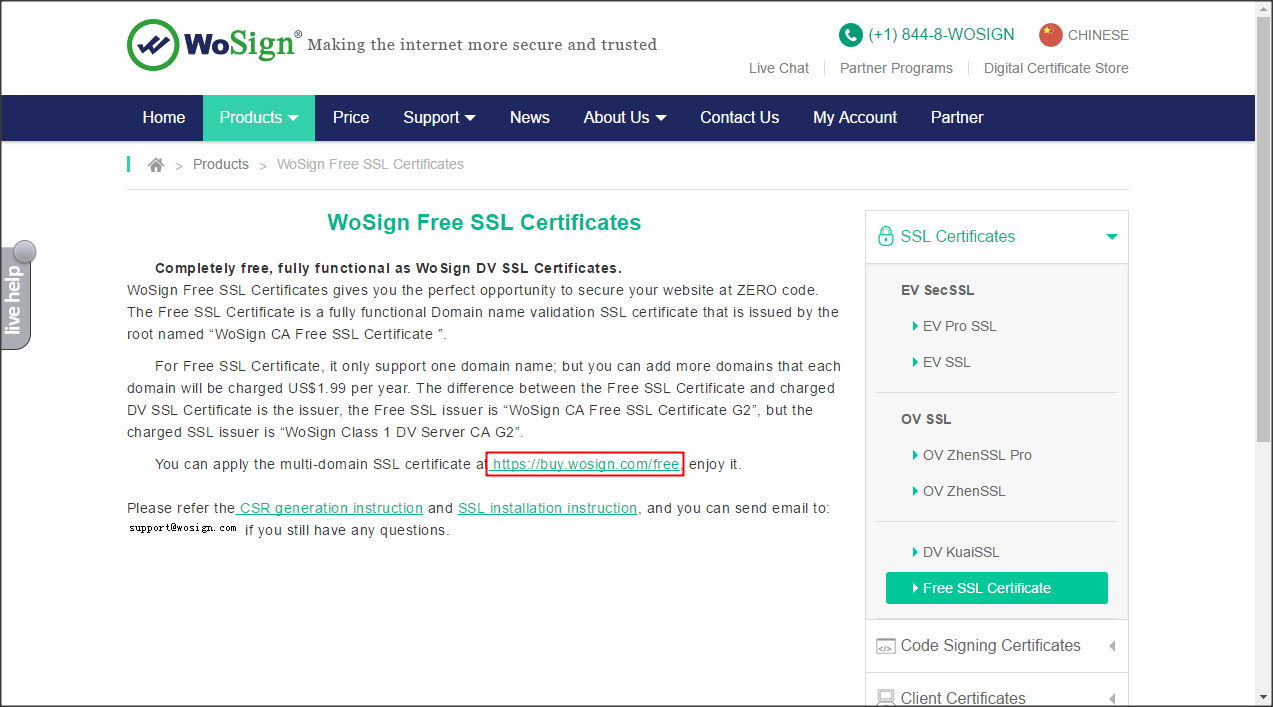Expand the Code Signing Certificates section arrow
Image resolution: width=1273 pixels, height=707 pixels.
(x=1112, y=646)
